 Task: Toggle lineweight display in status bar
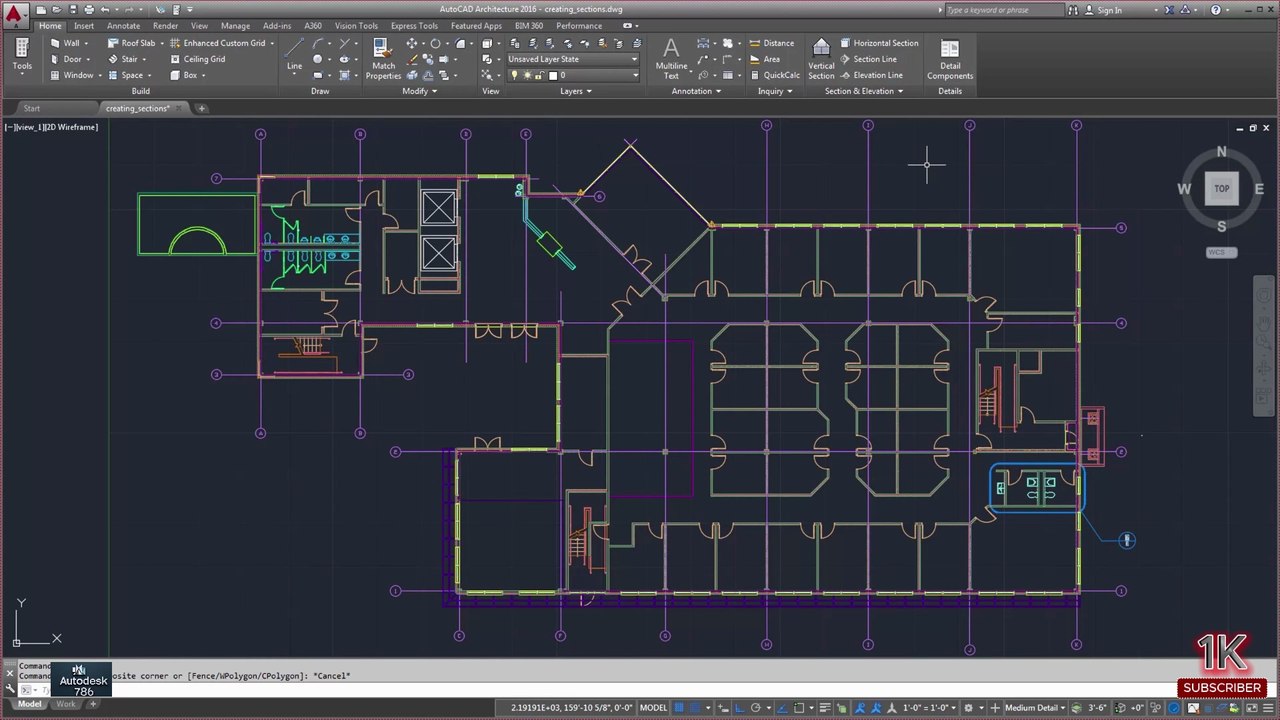[x=825, y=708]
